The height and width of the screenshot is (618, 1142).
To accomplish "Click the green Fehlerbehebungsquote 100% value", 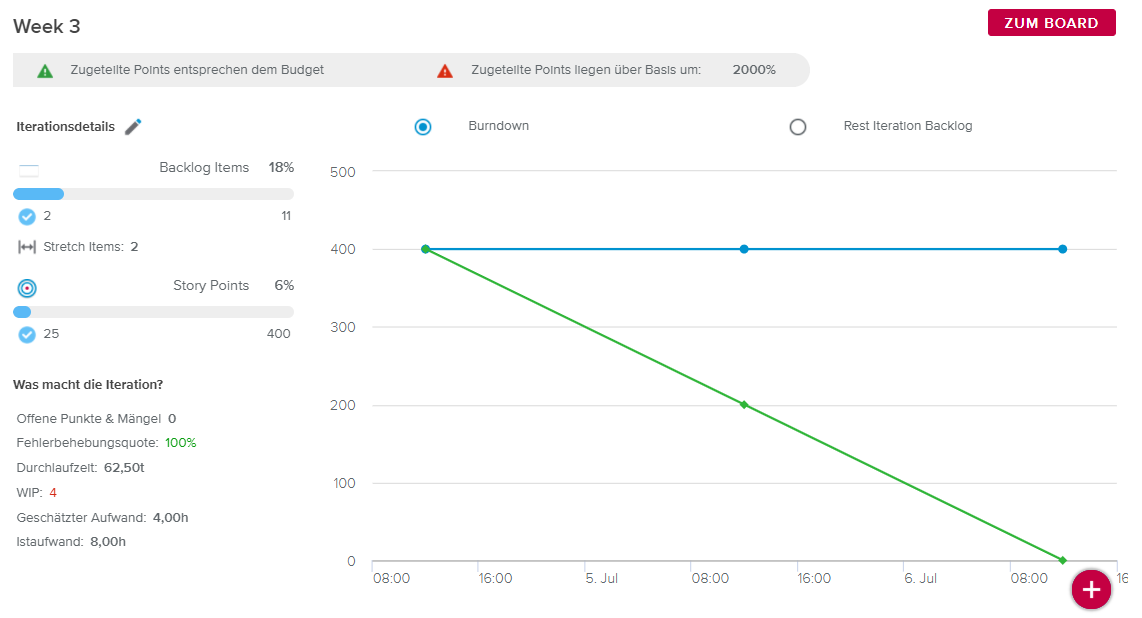I will pyautogui.click(x=181, y=443).
